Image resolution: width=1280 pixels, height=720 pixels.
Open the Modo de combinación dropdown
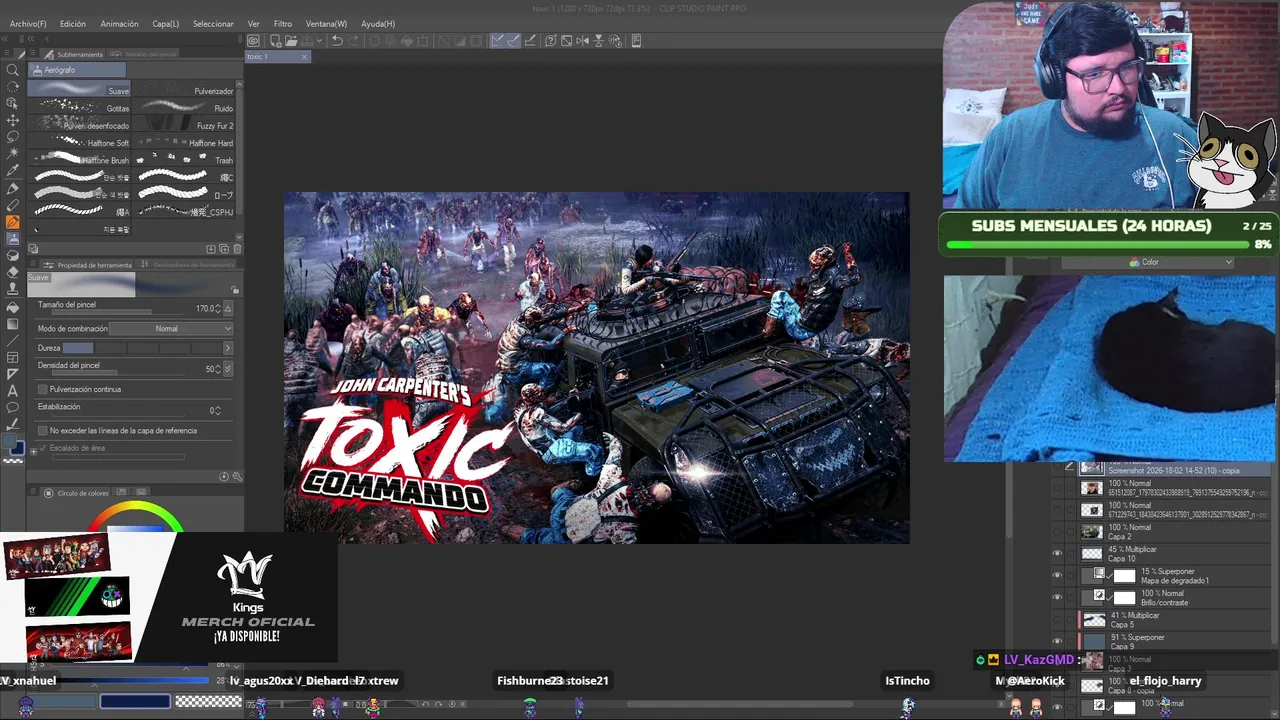pyautogui.click(x=171, y=329)
